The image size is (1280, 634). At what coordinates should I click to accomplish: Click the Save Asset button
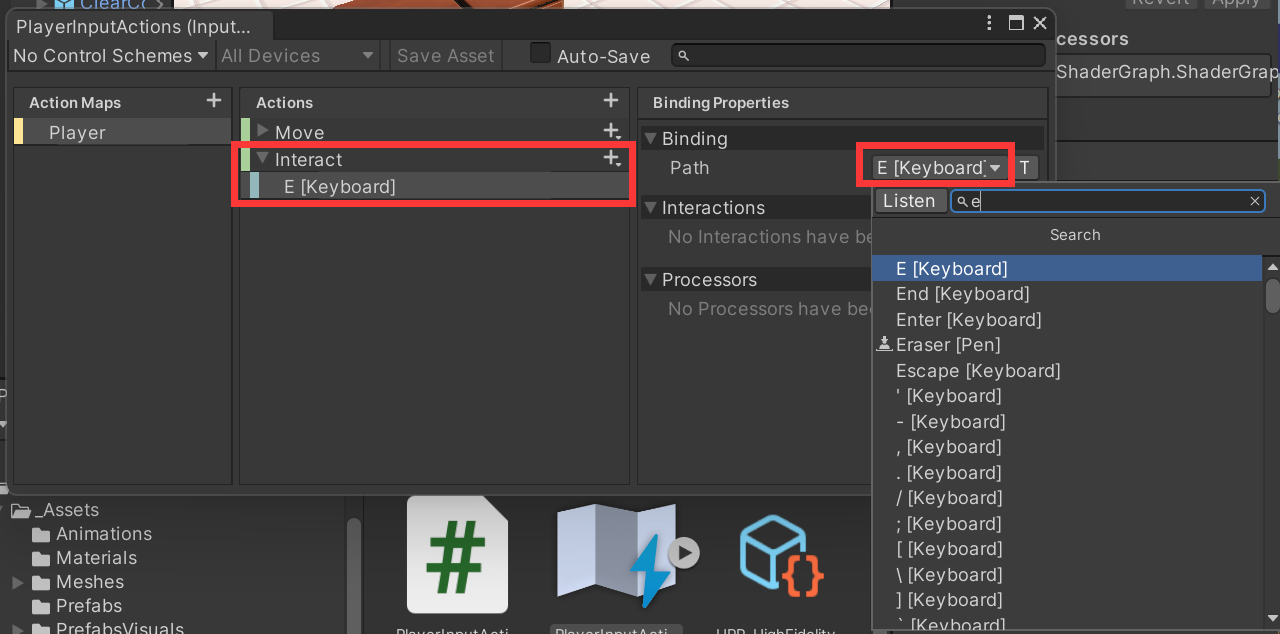445,56
